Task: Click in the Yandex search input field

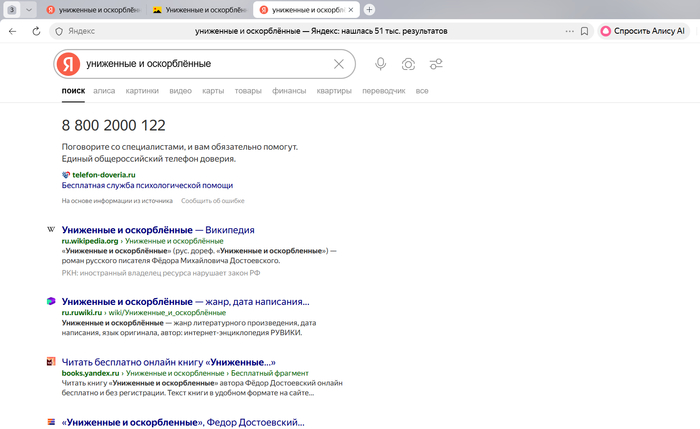Action: coord(200,64)
